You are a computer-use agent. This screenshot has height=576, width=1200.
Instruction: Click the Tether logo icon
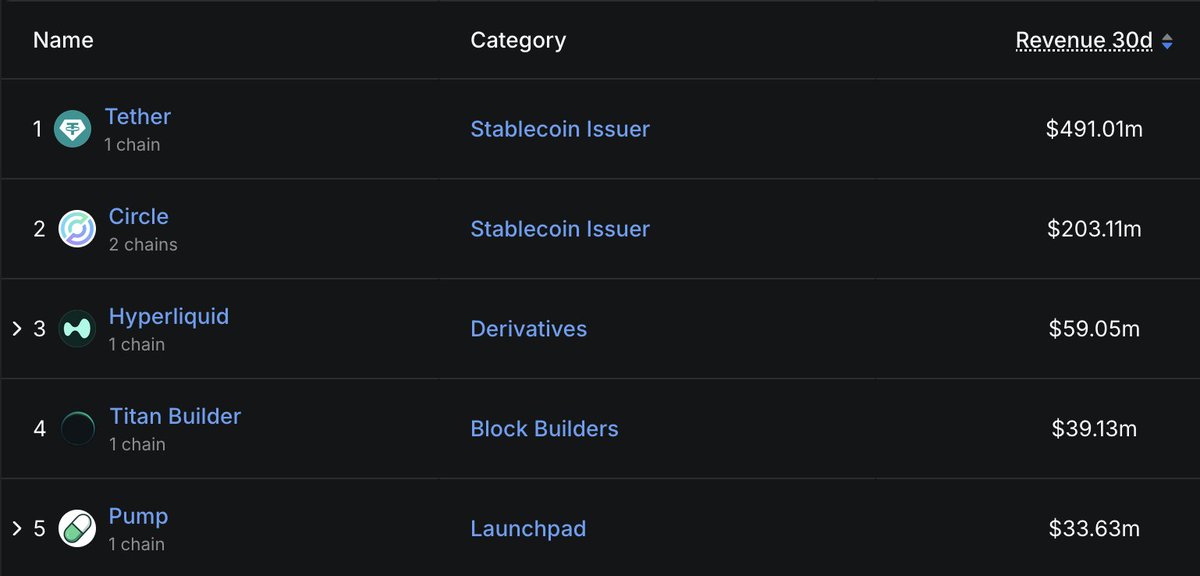[72, 129]
